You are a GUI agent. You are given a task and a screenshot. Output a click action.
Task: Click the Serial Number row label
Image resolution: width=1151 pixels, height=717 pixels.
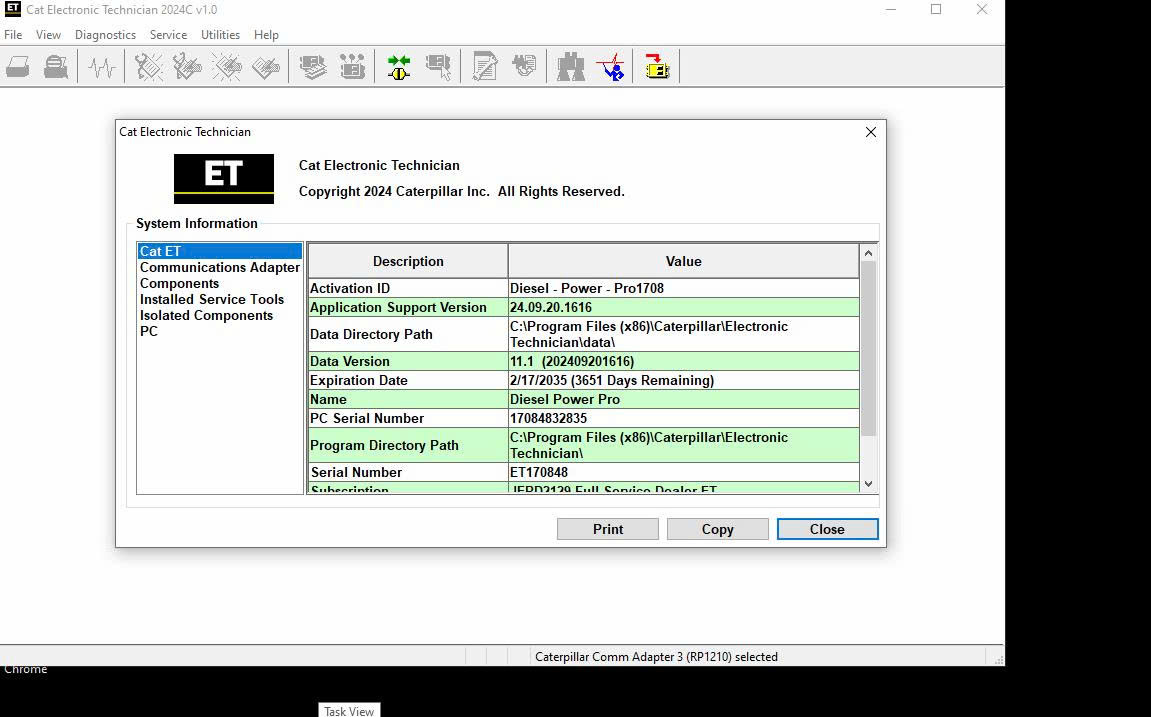tap(356, 473)
